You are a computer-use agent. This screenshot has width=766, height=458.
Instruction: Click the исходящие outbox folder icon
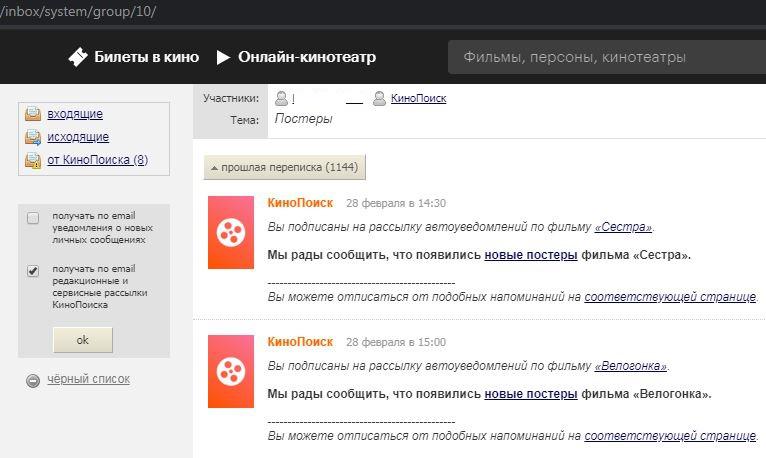click(x=33, y=137)
